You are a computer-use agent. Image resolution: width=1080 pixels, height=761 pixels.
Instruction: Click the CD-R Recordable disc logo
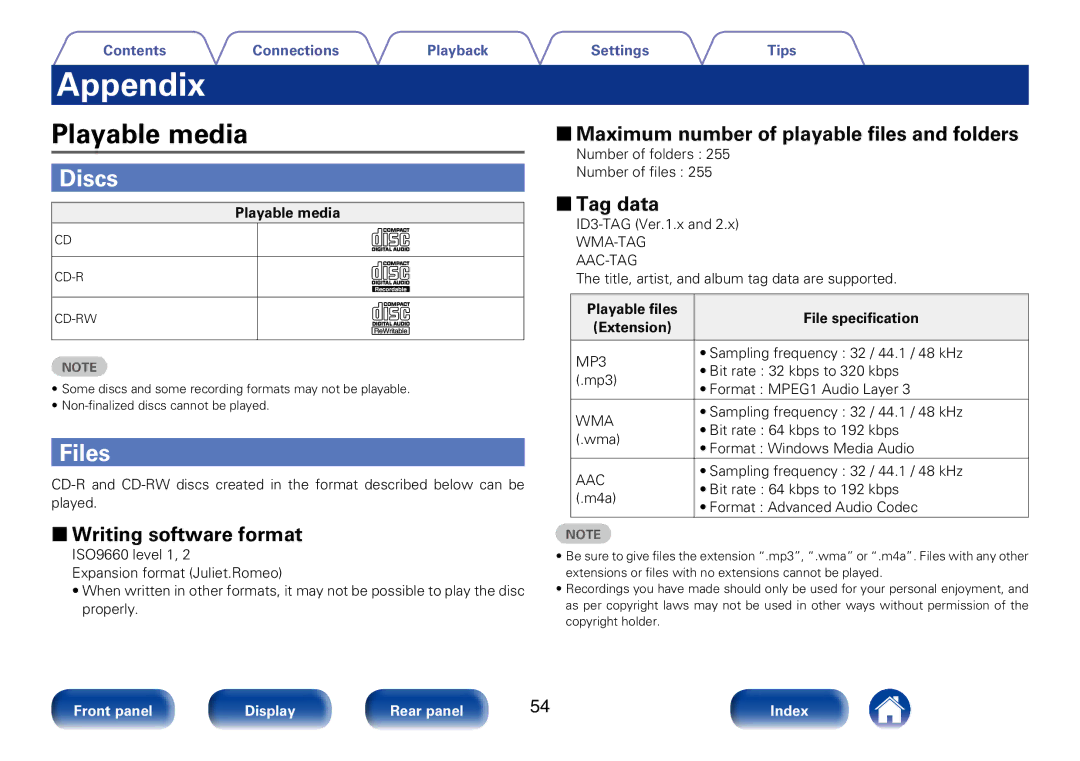[391, 277]
